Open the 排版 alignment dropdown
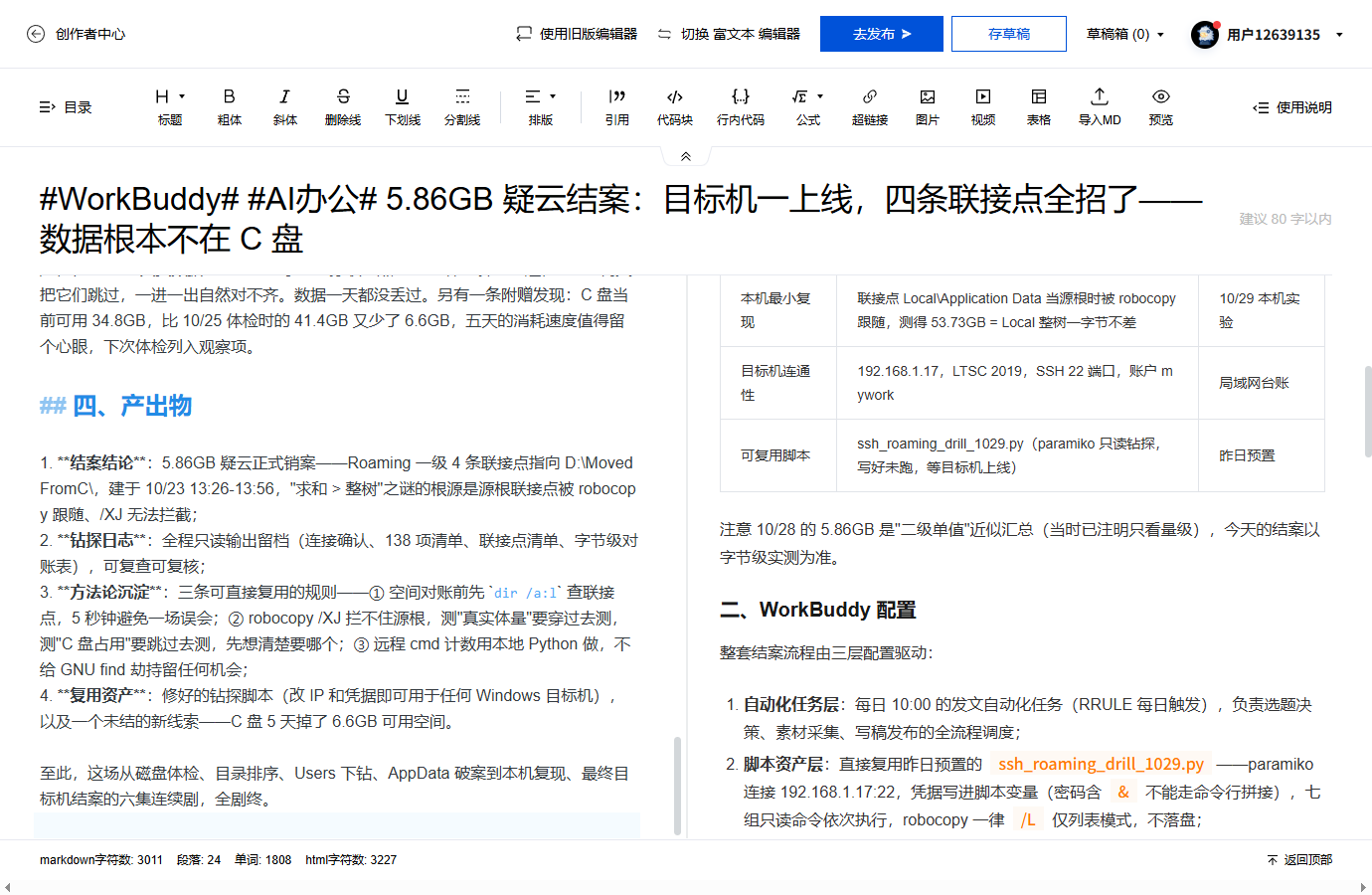 coord(541,107)
